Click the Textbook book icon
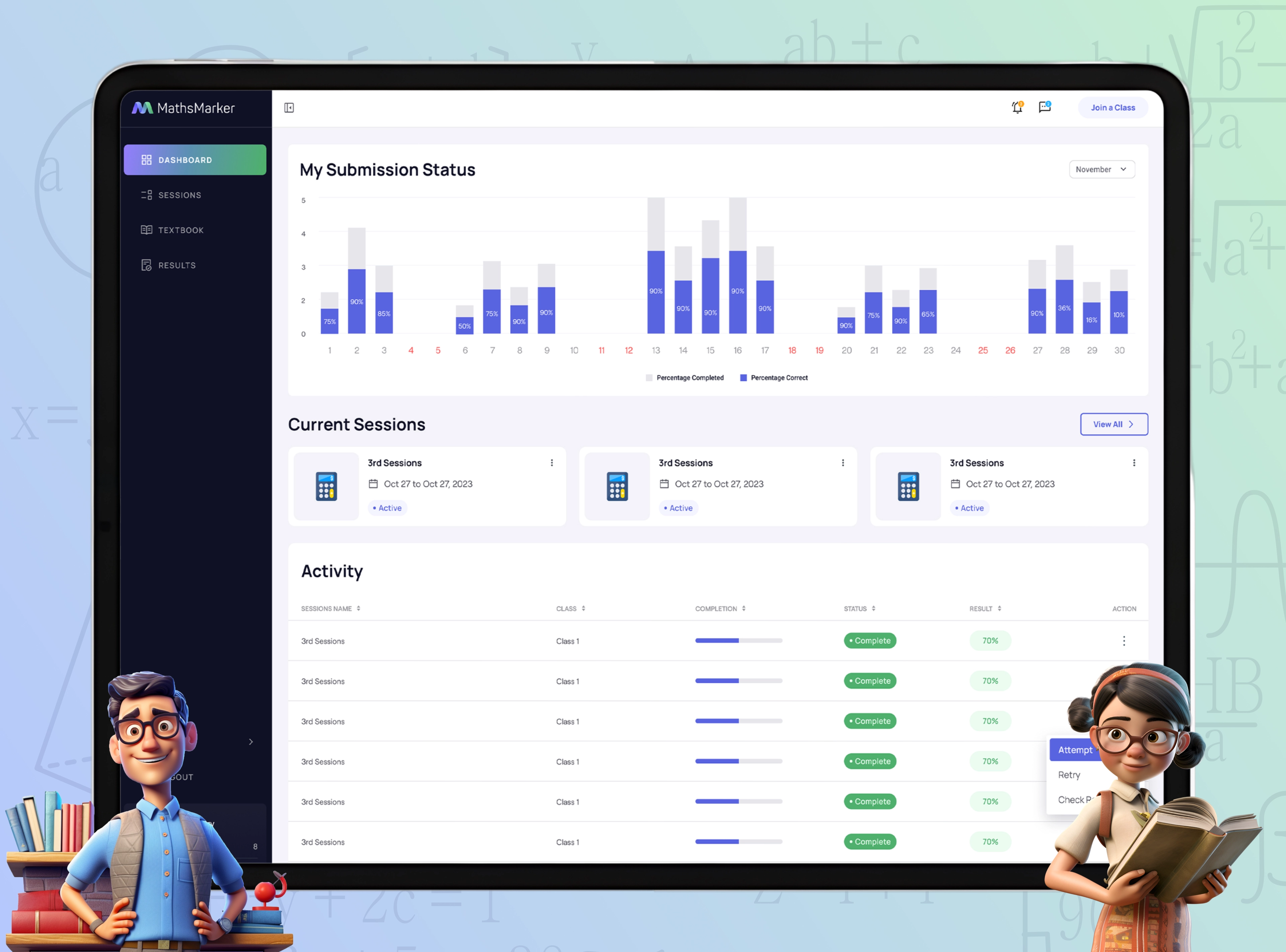This screenshot has width=1286, height=952. coord(146,230)
